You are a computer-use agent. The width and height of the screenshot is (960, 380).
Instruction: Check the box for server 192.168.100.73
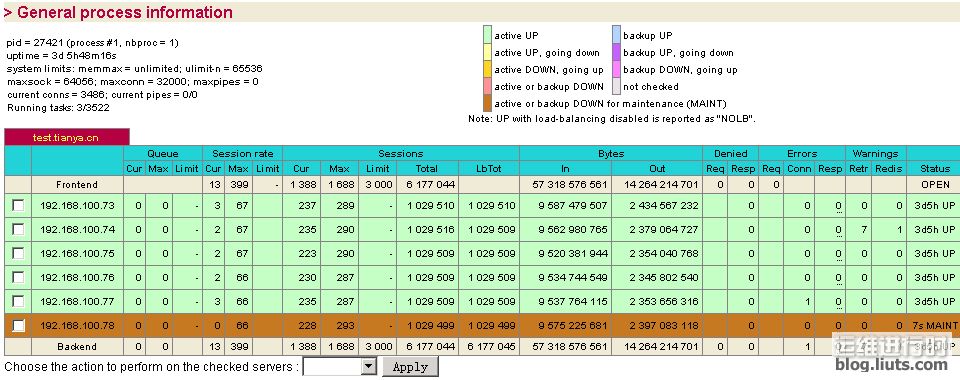click(18, 206)
